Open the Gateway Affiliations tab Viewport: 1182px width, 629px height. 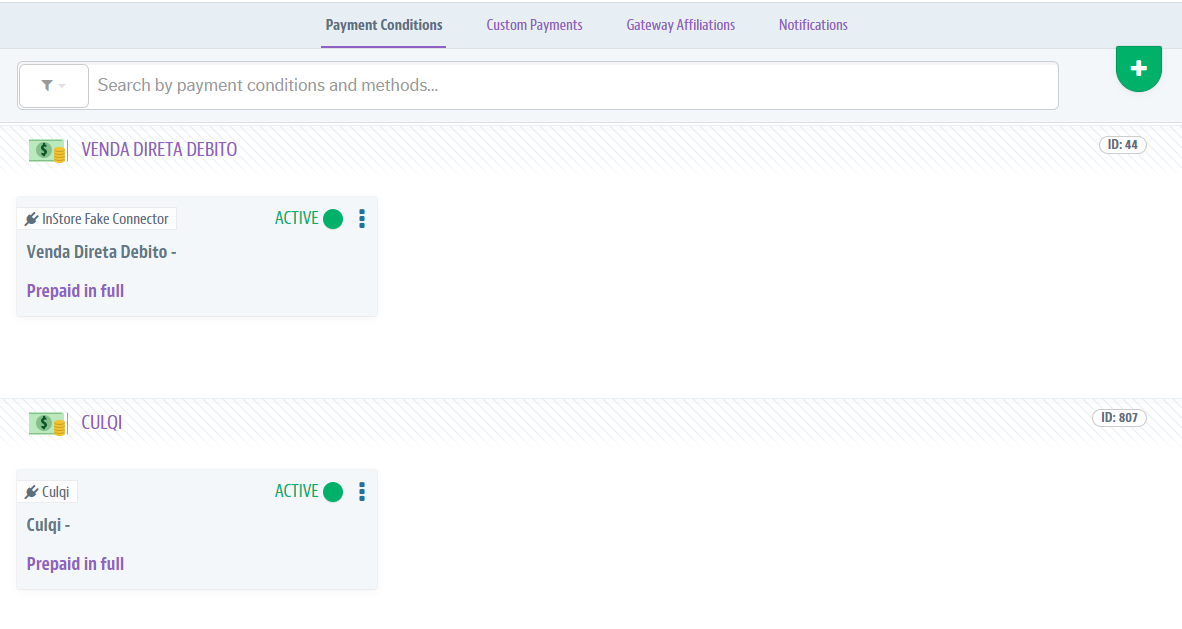click(680, 25)
